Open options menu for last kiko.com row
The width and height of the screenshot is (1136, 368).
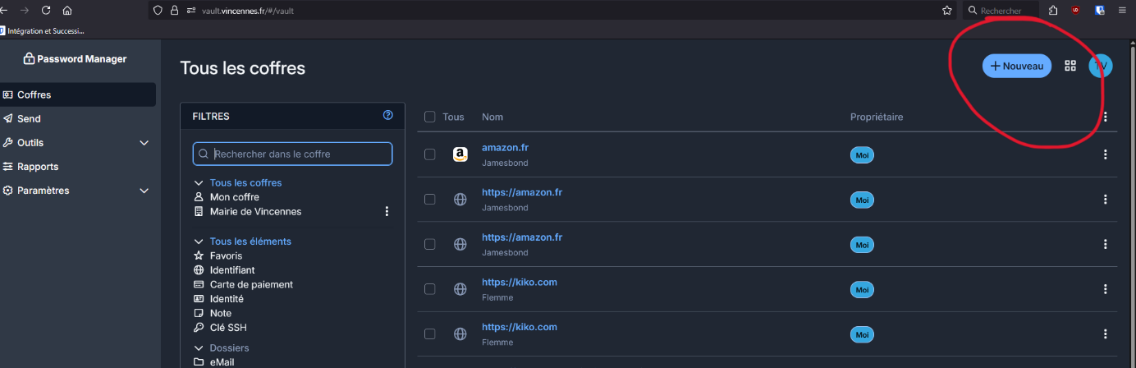click(1105, 334)
